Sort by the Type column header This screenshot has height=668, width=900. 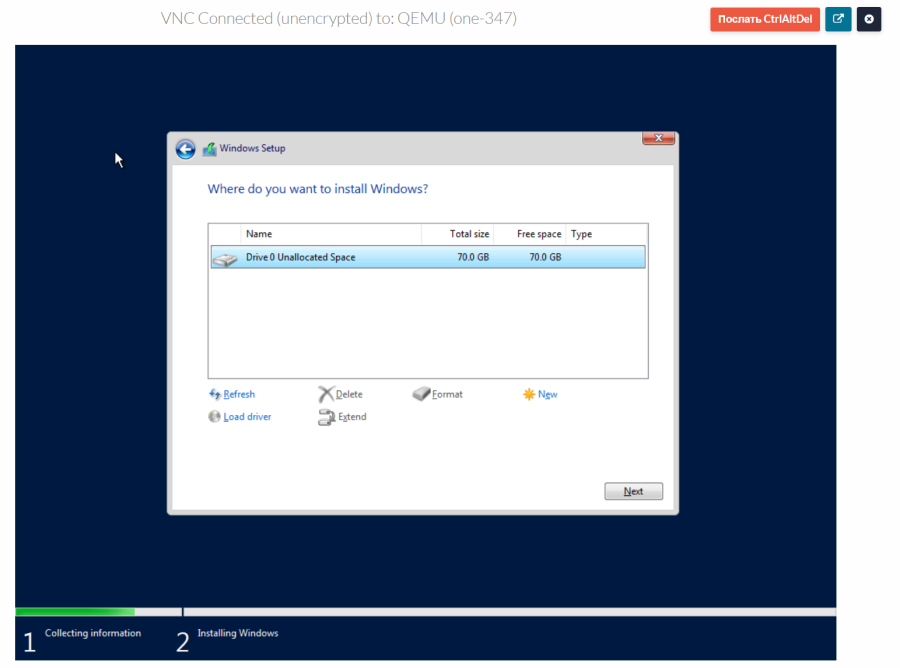click(x=607, y=234)
